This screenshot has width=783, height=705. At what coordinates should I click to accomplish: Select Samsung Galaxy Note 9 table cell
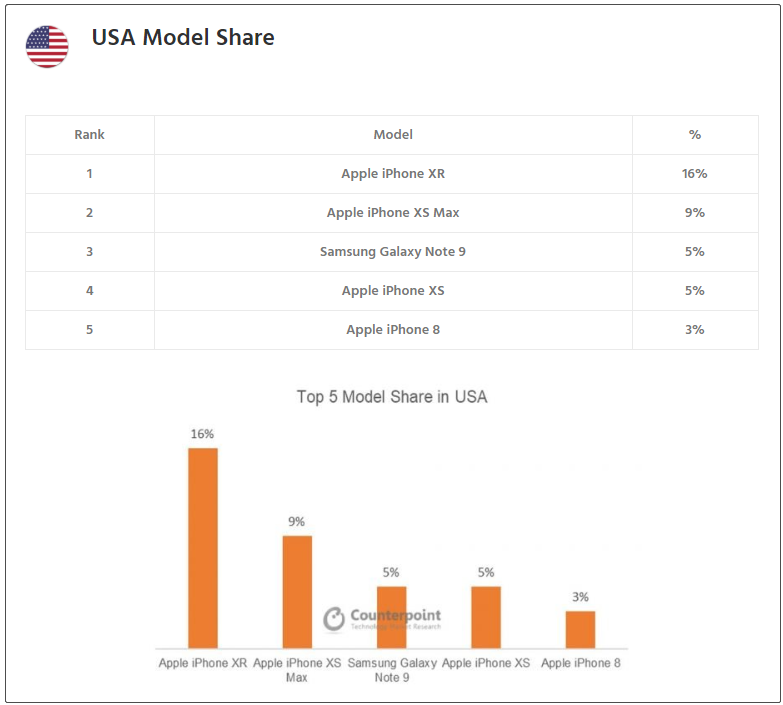393,252
